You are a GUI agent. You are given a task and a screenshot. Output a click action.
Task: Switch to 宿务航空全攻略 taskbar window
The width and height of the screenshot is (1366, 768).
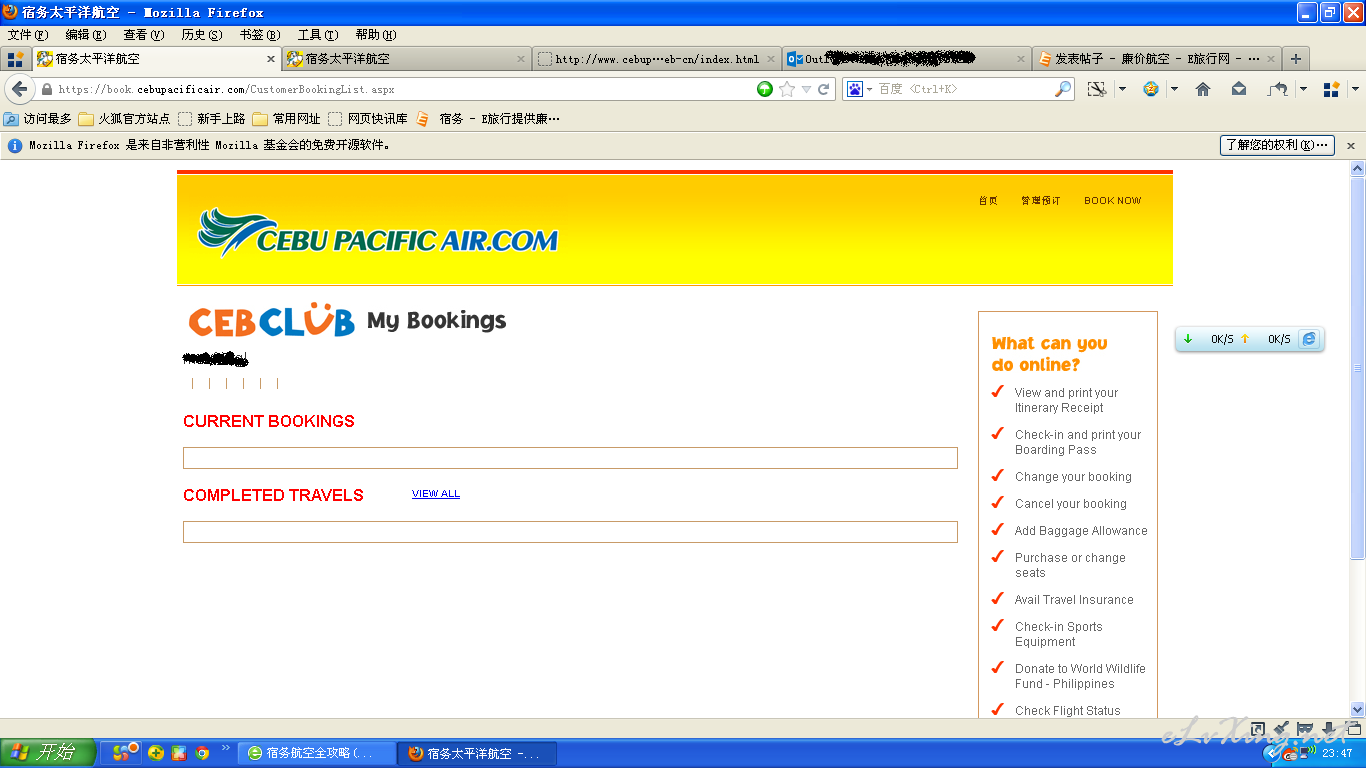point(315,753)
